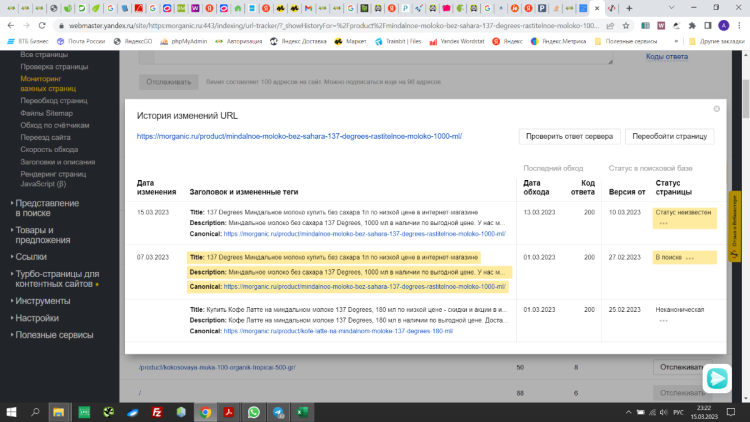Expand the 'Инструменты' sidebar section
750x422 pixels.
coord(42,301)
